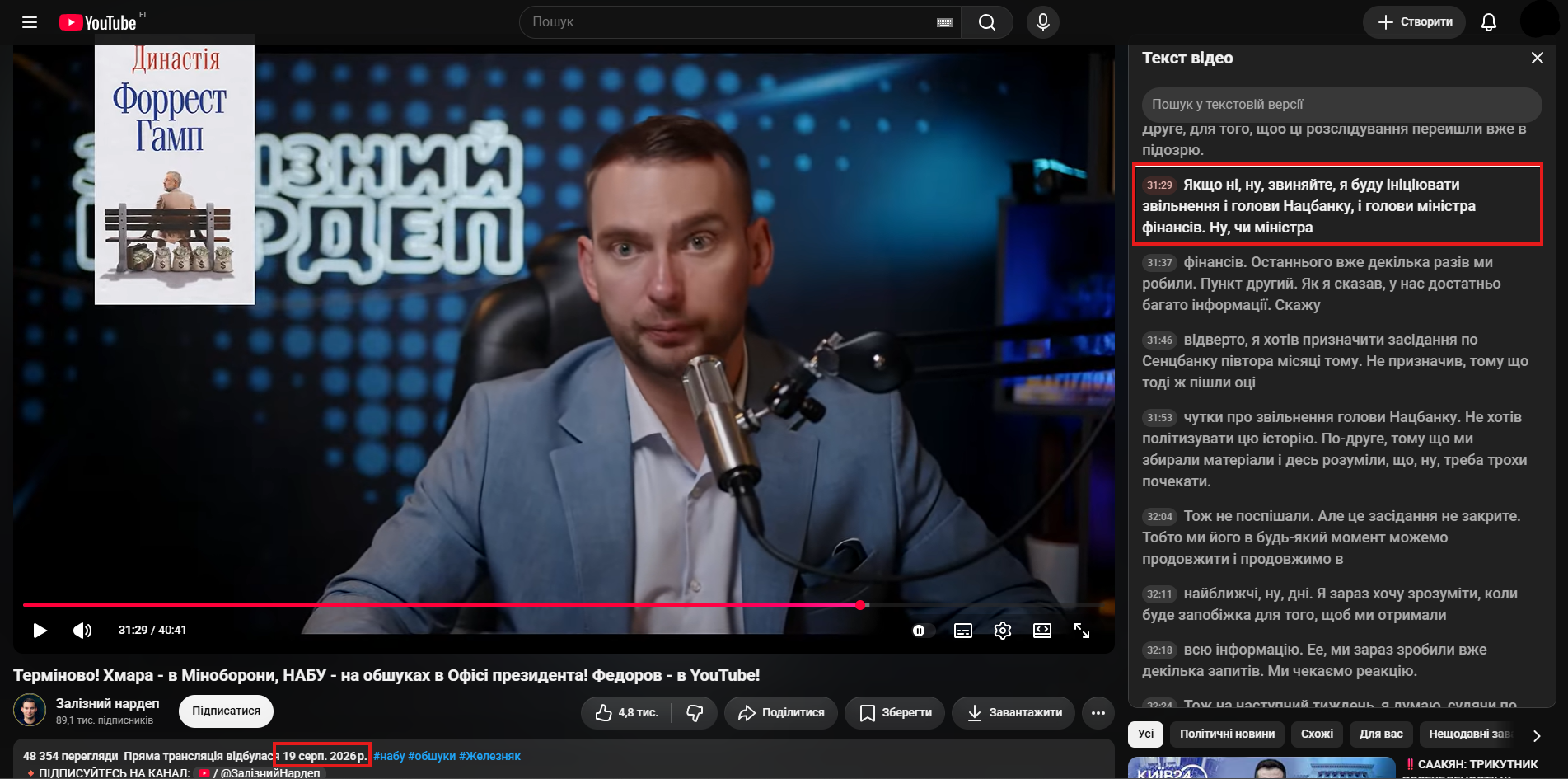Advance filter chips with right chevron
The height and width of the screenshot is (779, 1568).
(1536, 734)
